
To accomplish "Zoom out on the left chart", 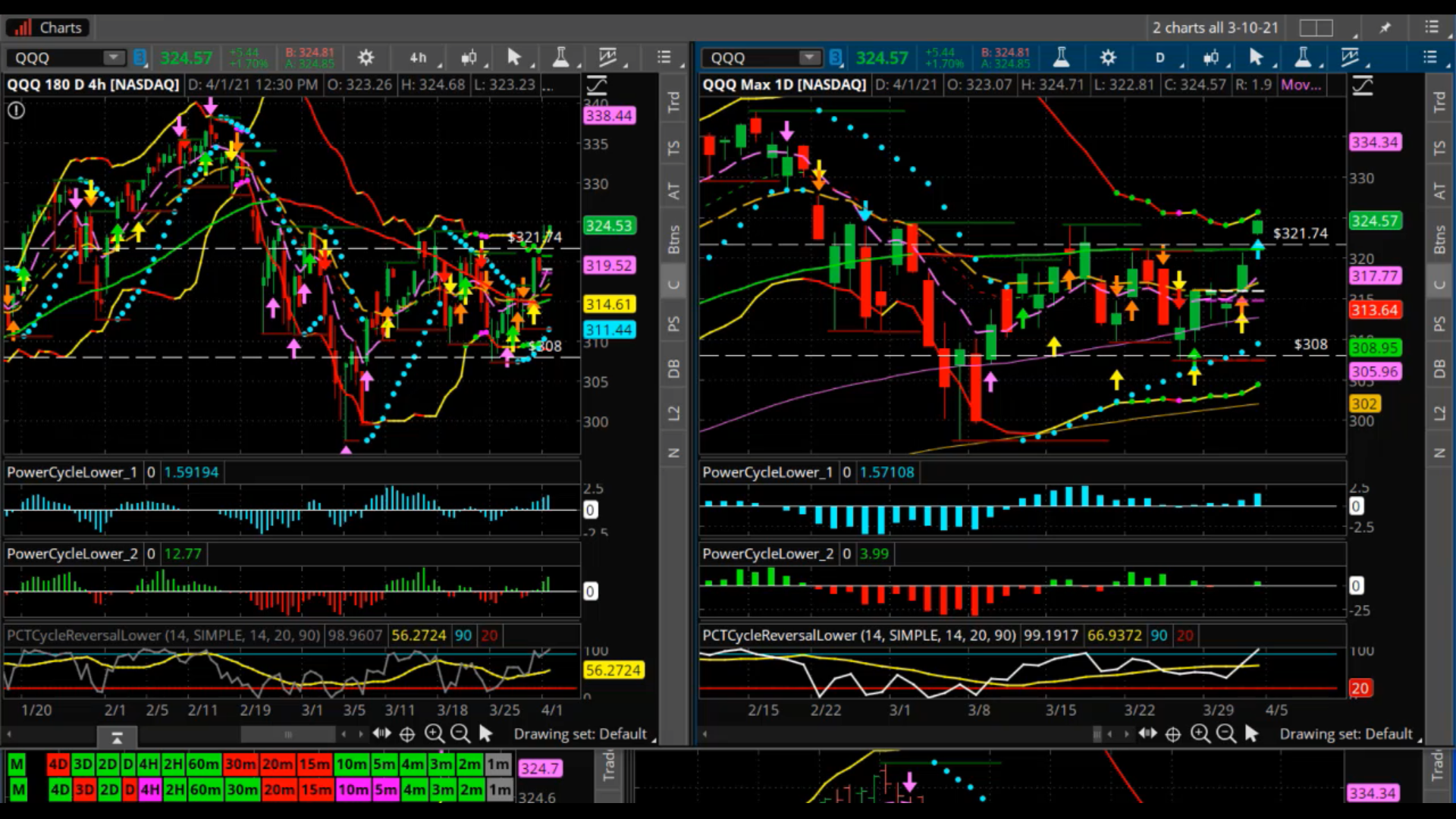I will click(460, 733).
